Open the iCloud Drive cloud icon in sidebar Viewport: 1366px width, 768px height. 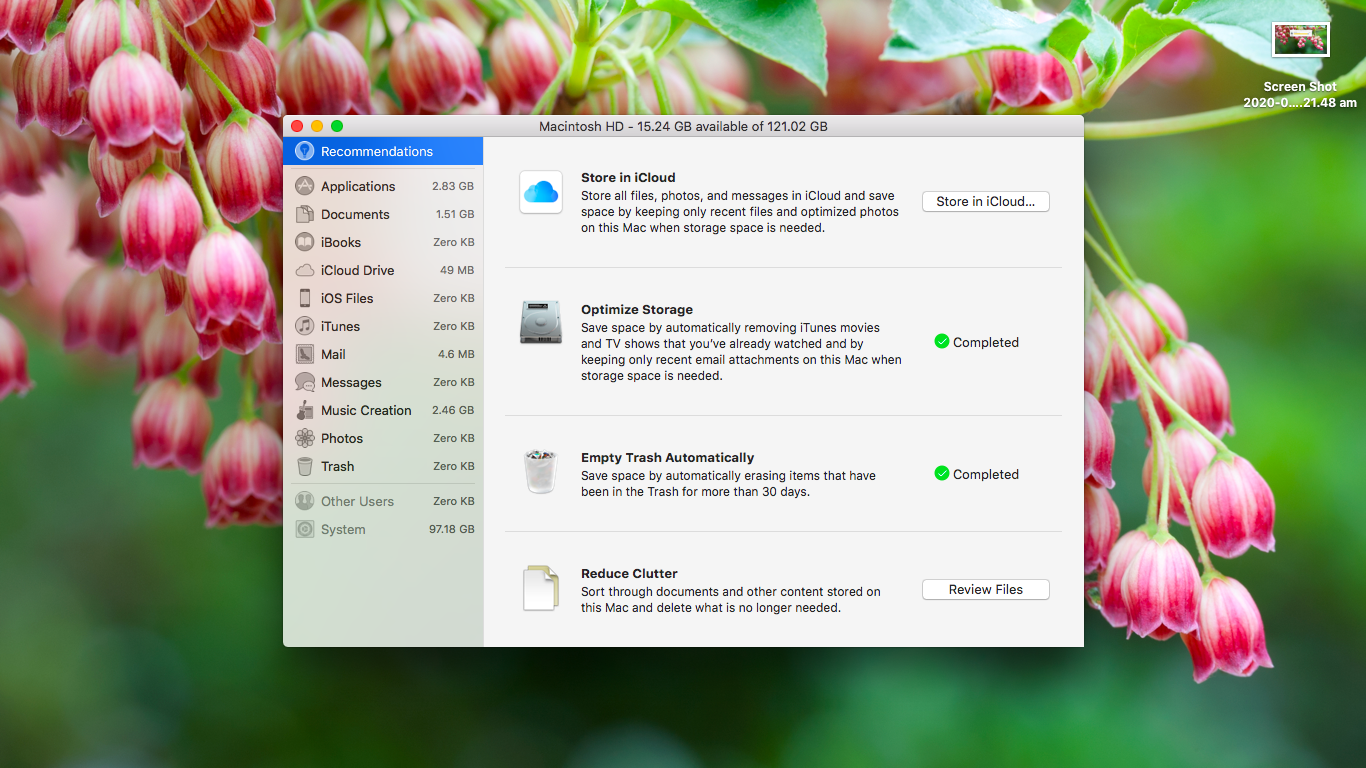[x=305, y=270]
